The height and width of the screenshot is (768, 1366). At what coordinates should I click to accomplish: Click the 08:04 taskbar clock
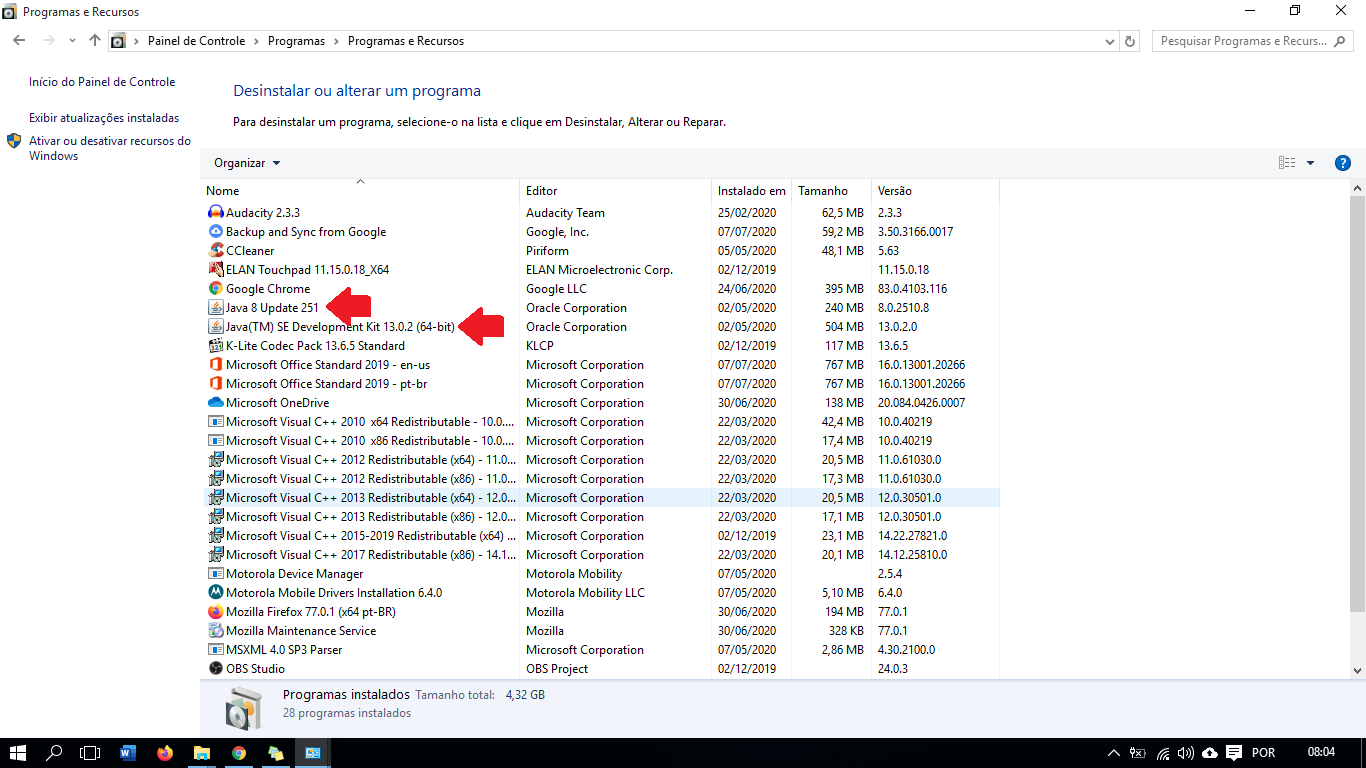pyautogui.click(x=1321, y=752)
